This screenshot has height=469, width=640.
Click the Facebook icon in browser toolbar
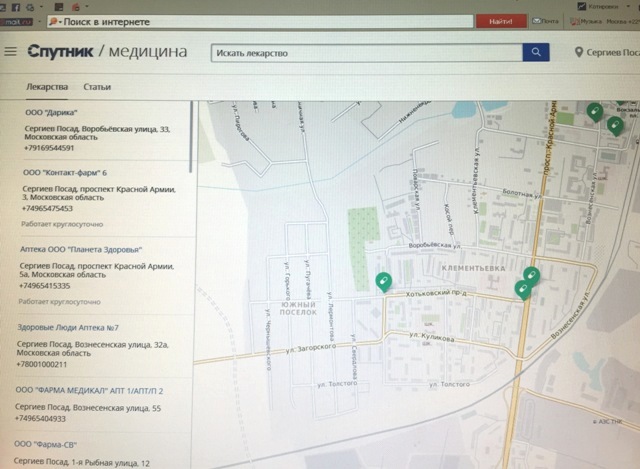[16, 7]
